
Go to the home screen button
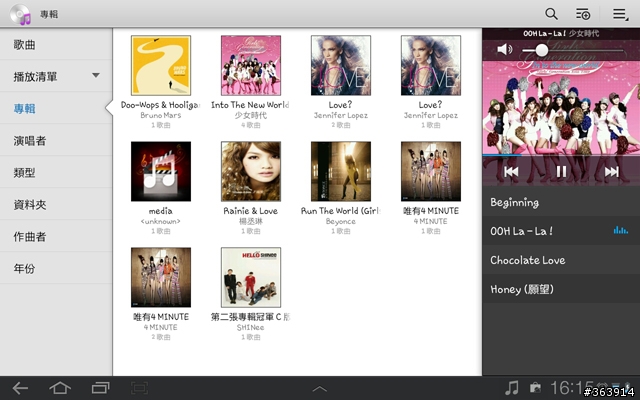tap(60, 388)
